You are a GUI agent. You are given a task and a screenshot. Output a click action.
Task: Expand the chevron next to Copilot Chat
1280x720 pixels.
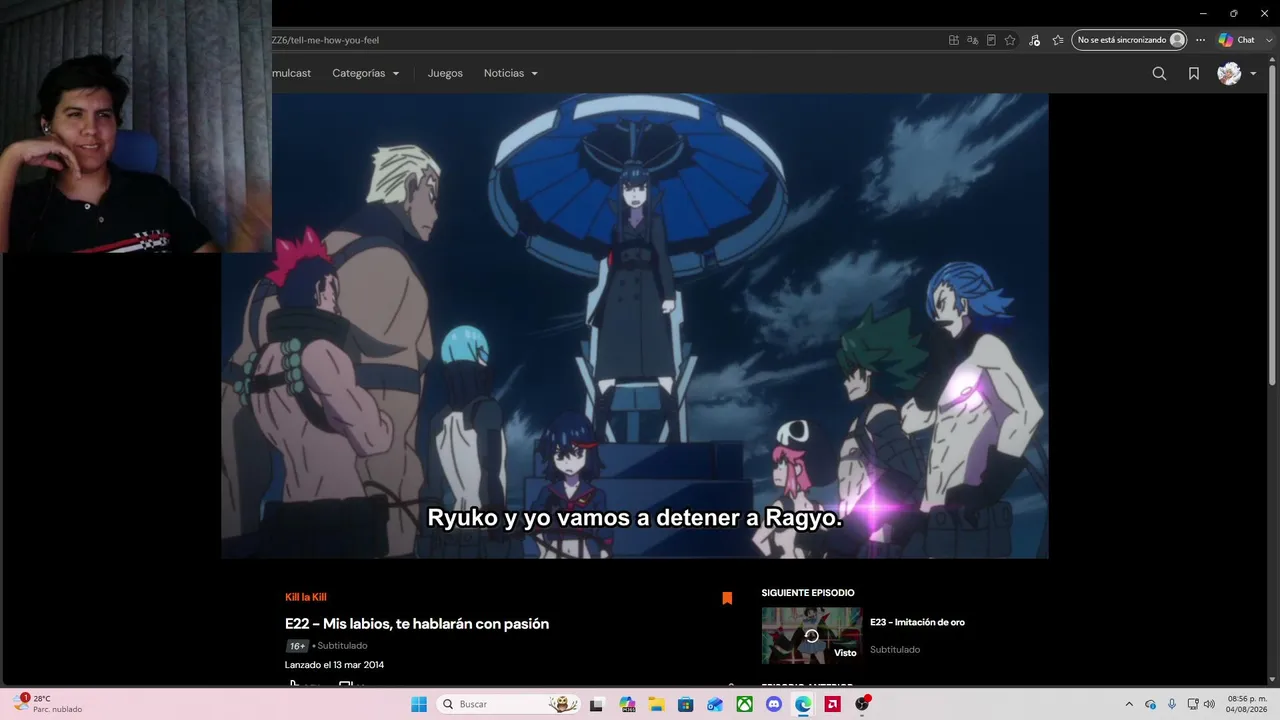coord(1268,40)
